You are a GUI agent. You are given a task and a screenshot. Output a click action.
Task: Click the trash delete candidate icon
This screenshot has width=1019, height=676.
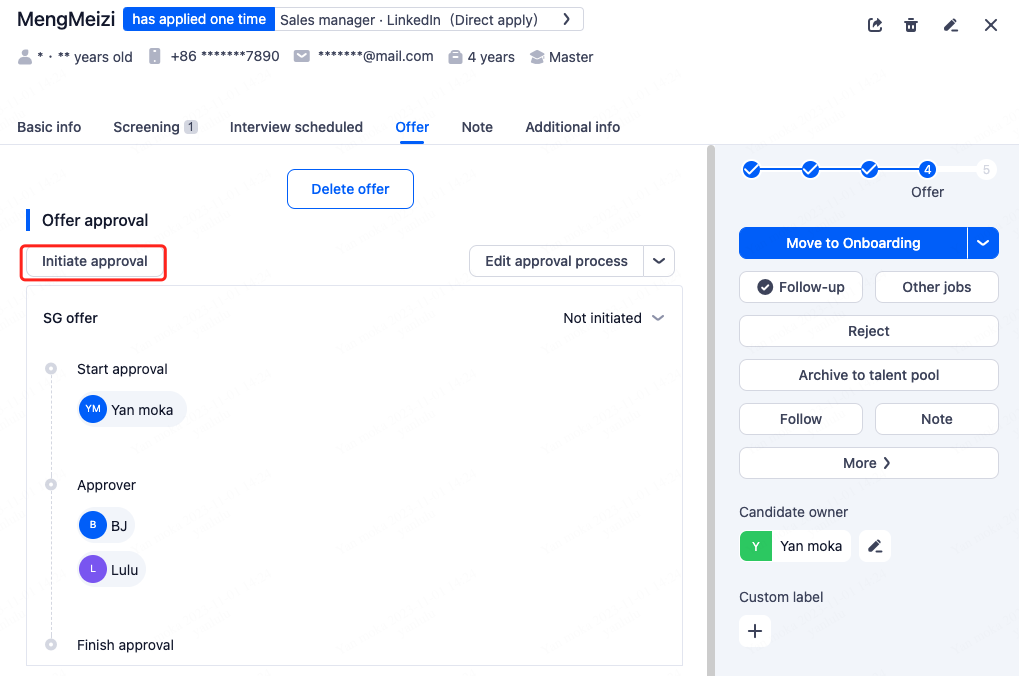point(911,25)
